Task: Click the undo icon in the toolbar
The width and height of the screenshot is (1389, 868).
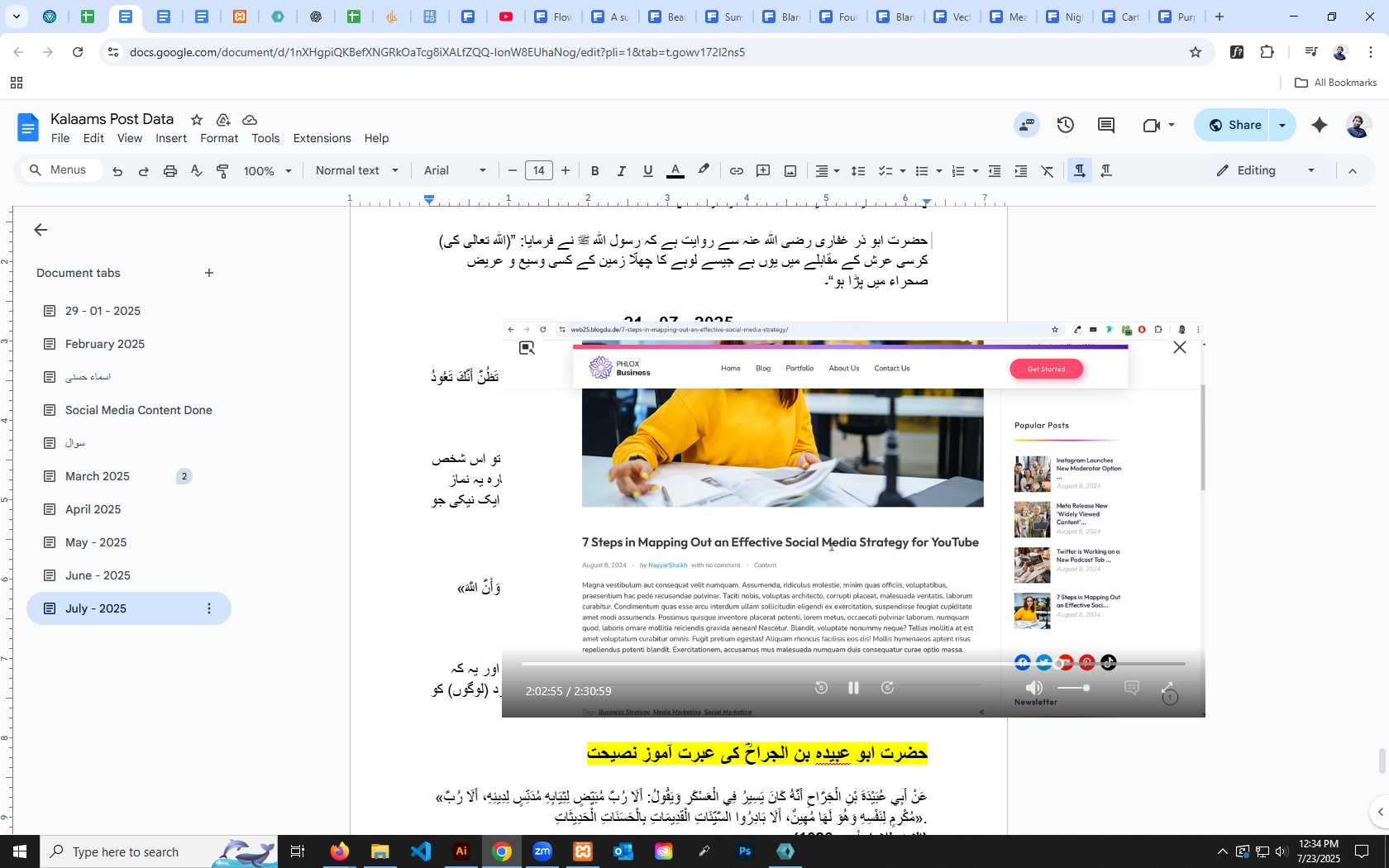Action: pyautogui.click(x=117, y=171)
